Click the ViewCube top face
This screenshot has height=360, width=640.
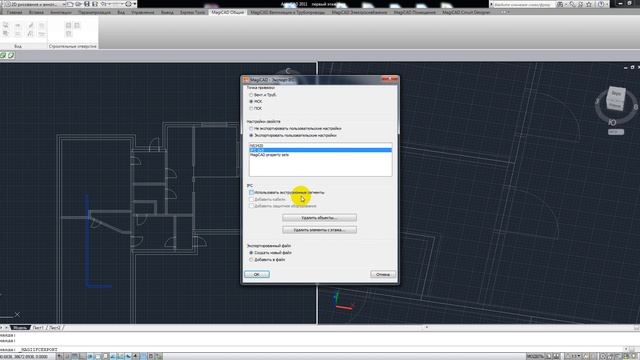(x=616, y=93)
